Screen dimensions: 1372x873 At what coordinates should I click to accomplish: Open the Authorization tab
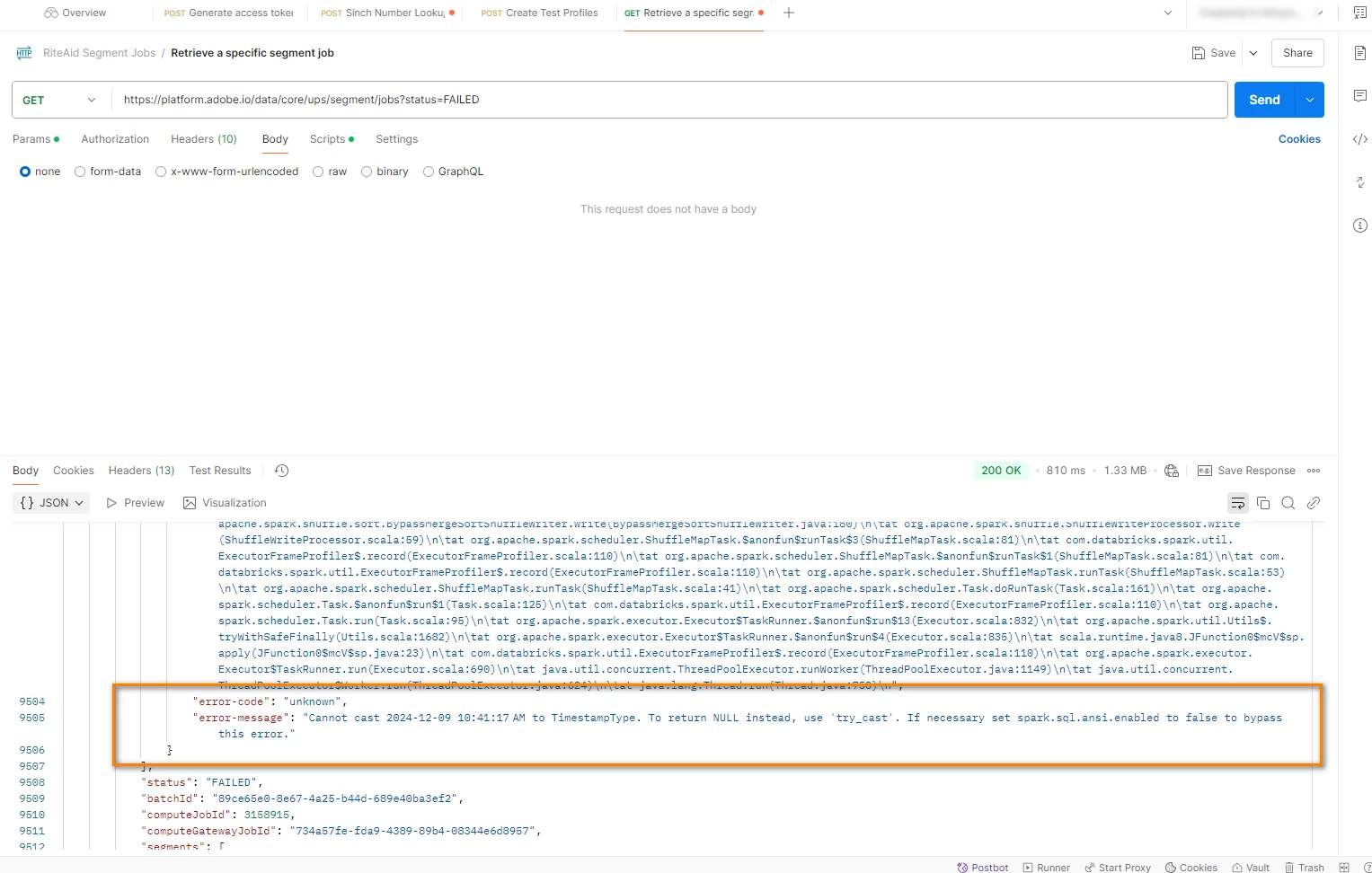(115, 139)
